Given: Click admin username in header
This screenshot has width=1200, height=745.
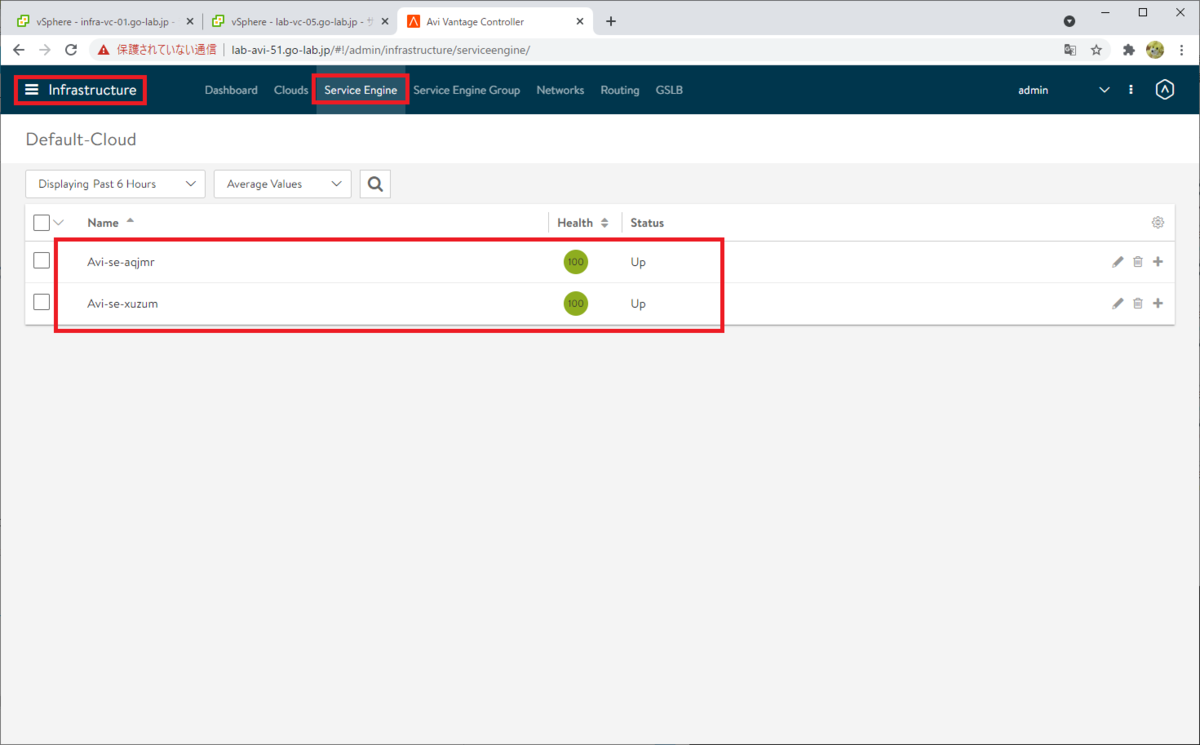Looking at the screenshot, I should [x=1033, y=90].
